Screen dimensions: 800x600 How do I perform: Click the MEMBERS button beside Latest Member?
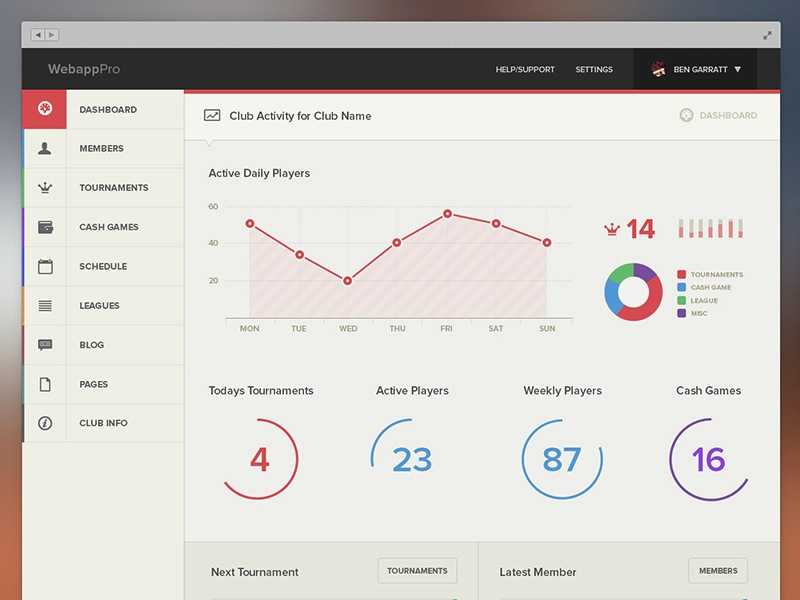pos(717,570)
